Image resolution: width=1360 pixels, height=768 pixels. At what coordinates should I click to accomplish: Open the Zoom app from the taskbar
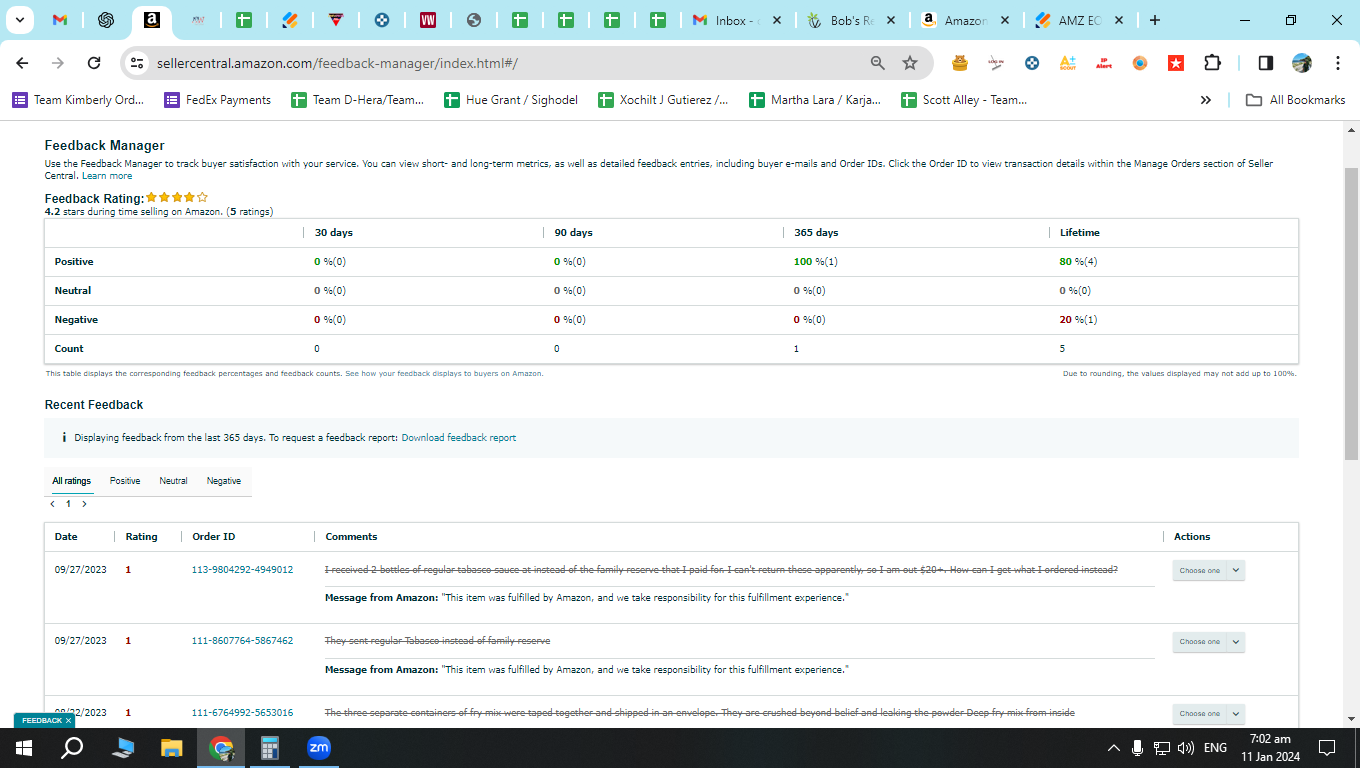319,748
